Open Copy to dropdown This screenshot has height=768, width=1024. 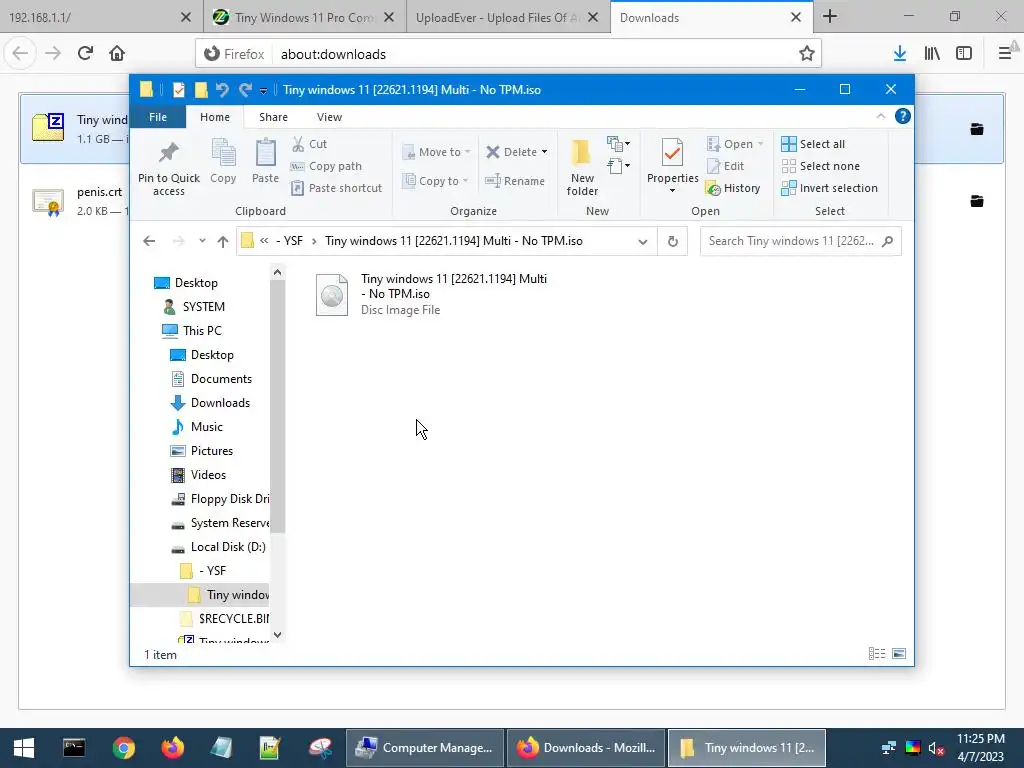point(435,181)
